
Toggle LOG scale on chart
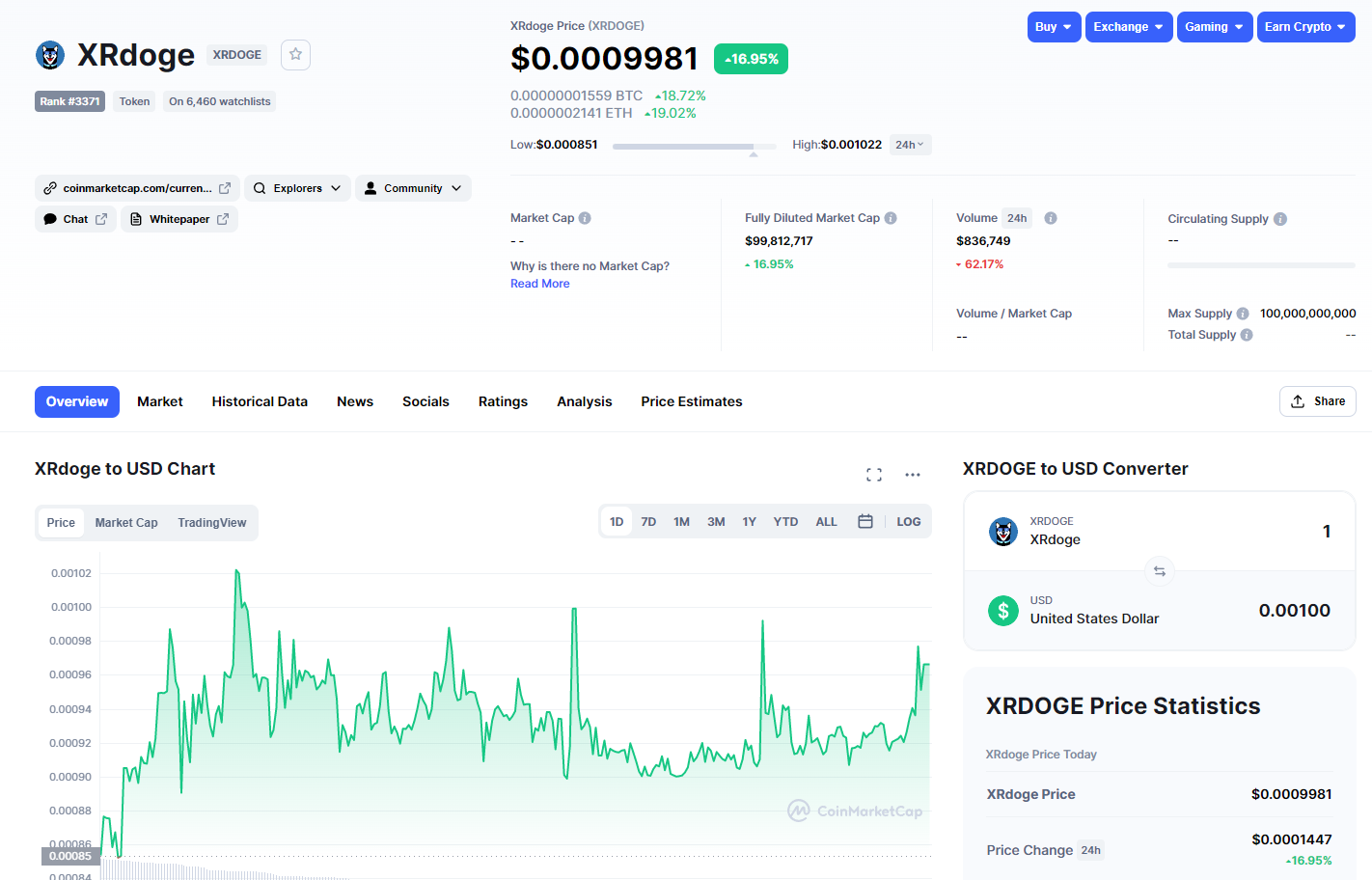click(909, 521)
